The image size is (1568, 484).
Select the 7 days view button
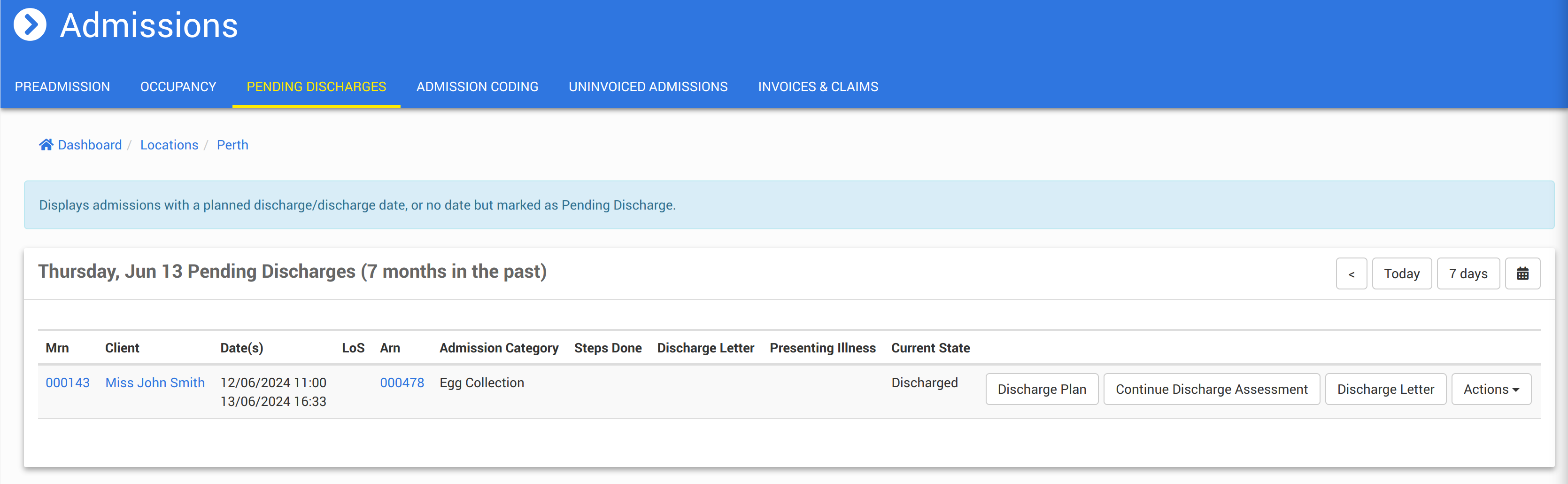click(x=1468, y=274)
